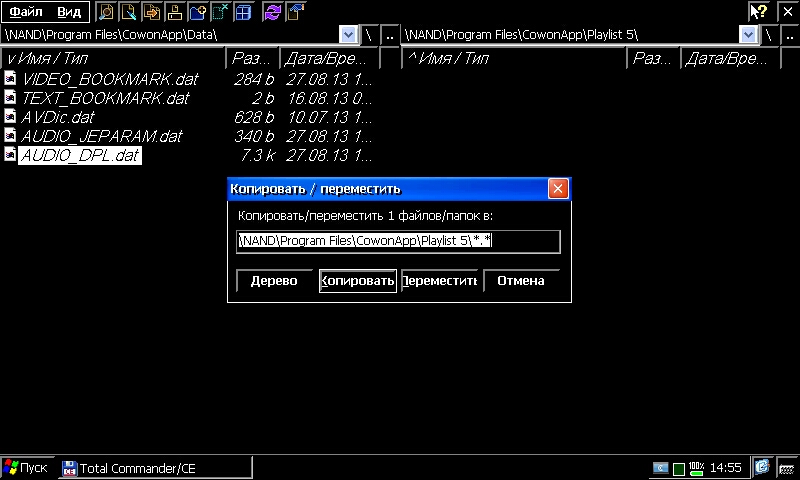Click the Total Commander/CE taskbar button

[154, 468]
